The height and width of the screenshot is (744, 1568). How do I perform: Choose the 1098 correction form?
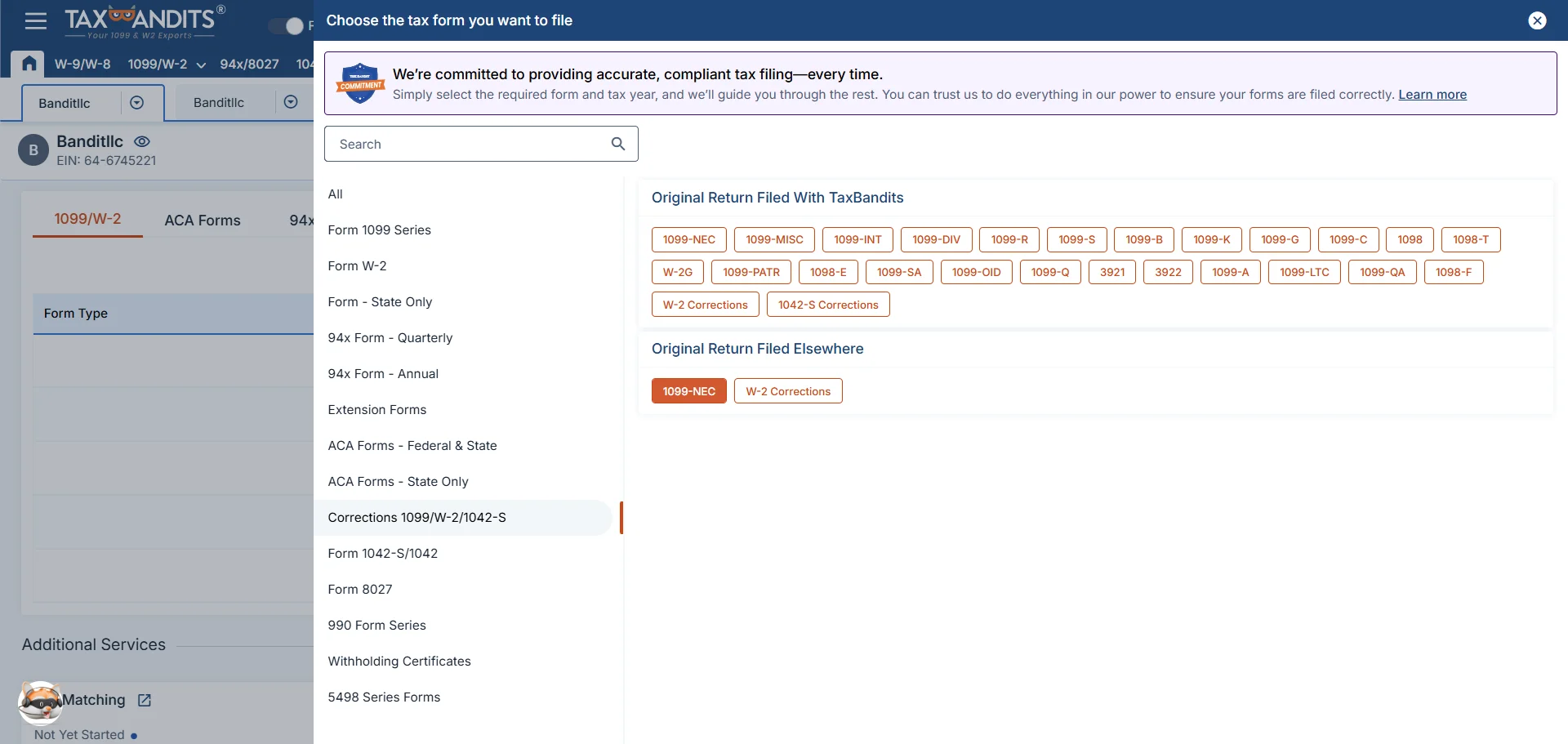coord(1410,239)
